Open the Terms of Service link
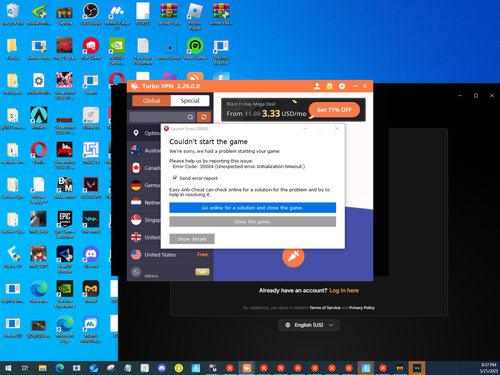This screenshot has height=375, width=500. click(325, 308)
